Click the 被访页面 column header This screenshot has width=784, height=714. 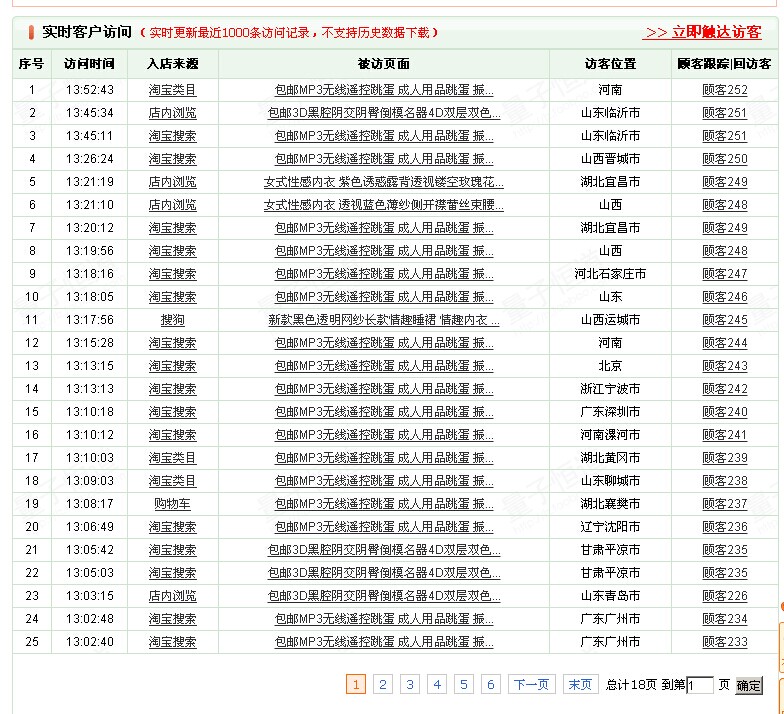point(384,64)
